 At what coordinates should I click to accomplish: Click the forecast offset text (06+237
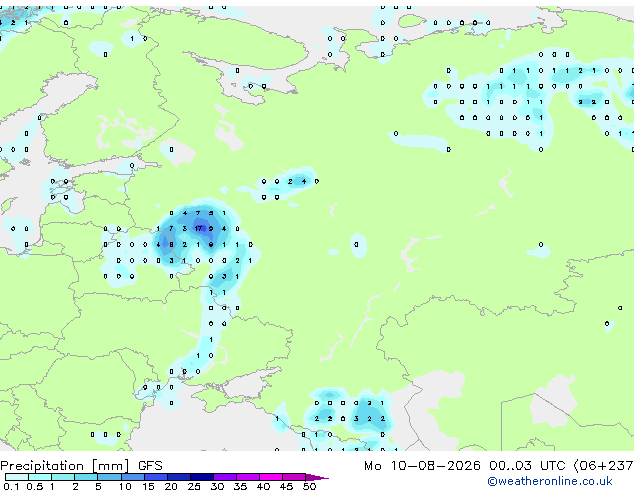coord(603,466)
